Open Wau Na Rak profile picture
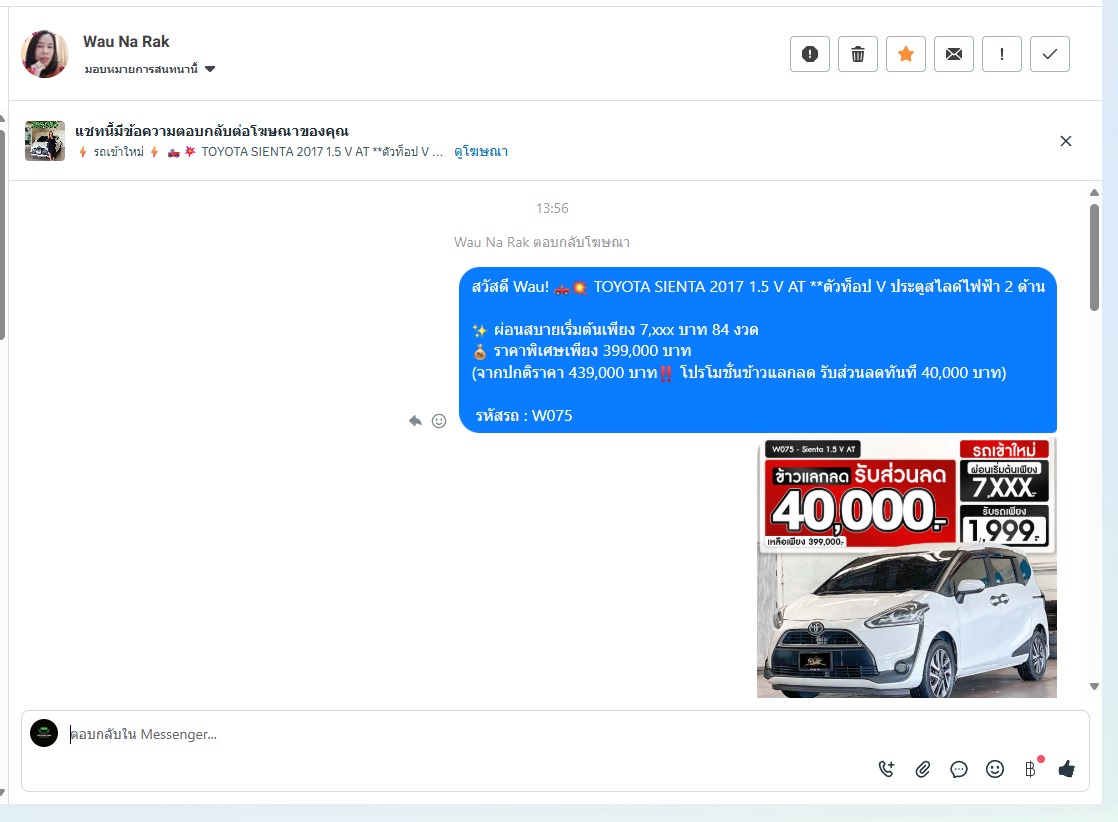1118x822 pixels. click(45, 54)
